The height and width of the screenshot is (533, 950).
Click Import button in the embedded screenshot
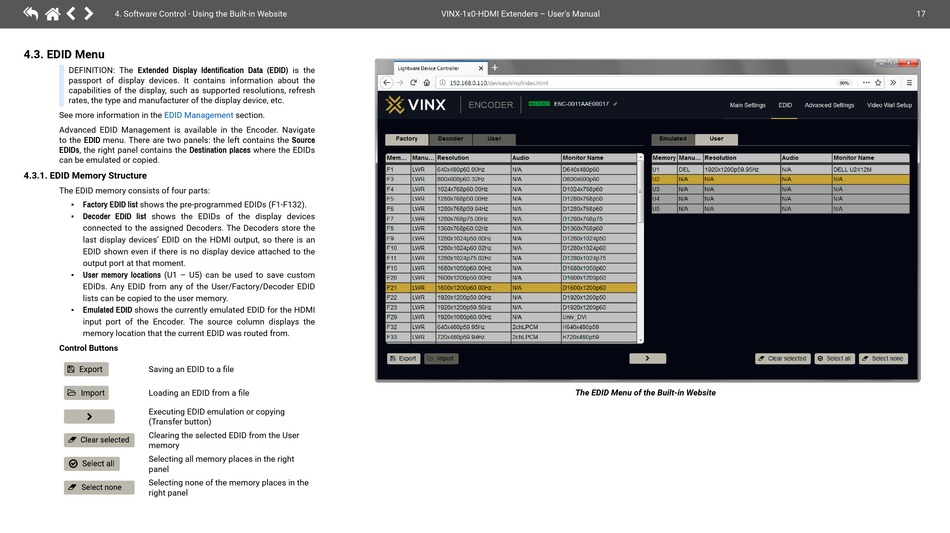441,359
